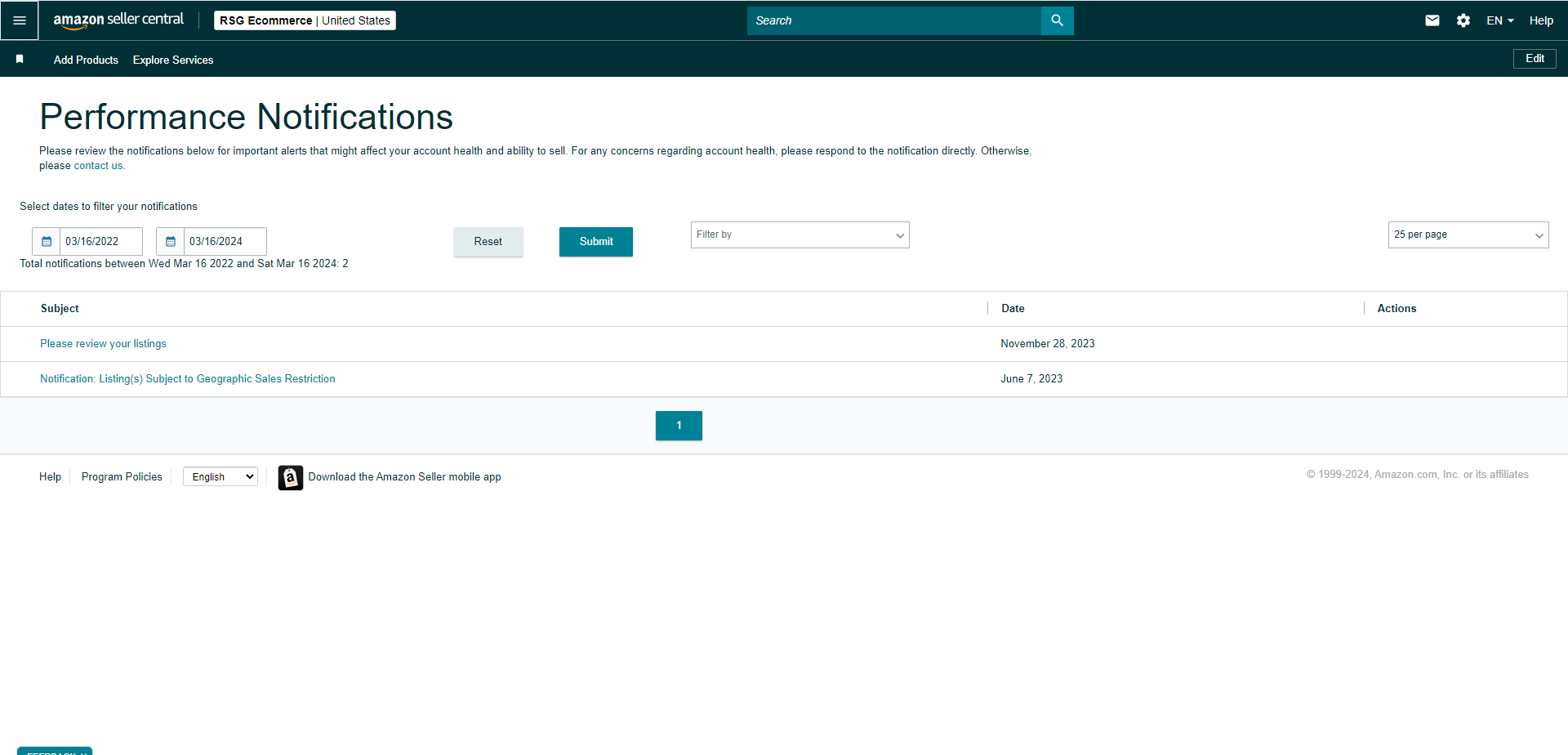Click the Performance Notifications heading
The width and height of the screenshot is (1568, 755).
[x=246, y=117]
